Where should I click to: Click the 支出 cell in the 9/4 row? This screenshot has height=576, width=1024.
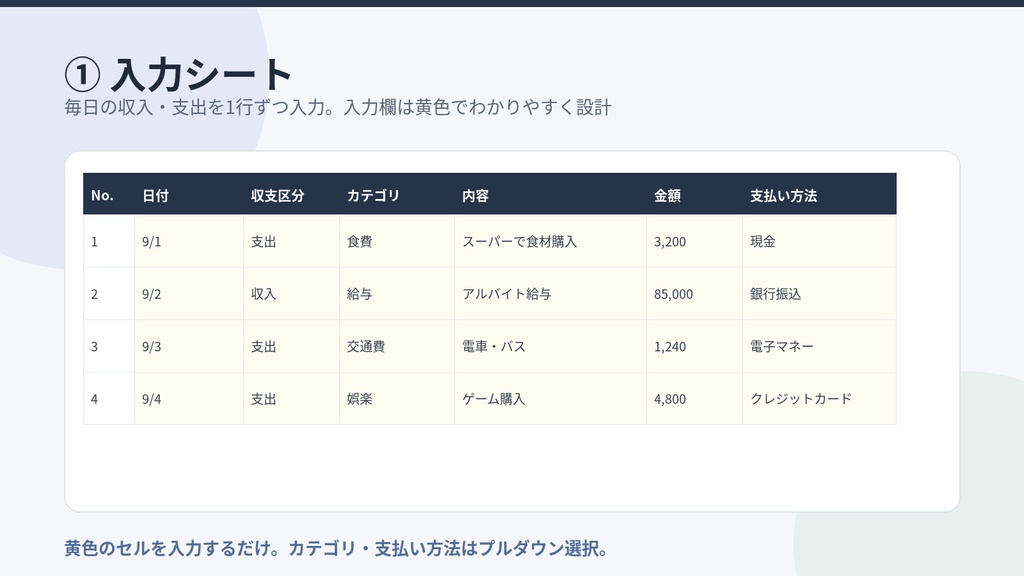[291, 398]
